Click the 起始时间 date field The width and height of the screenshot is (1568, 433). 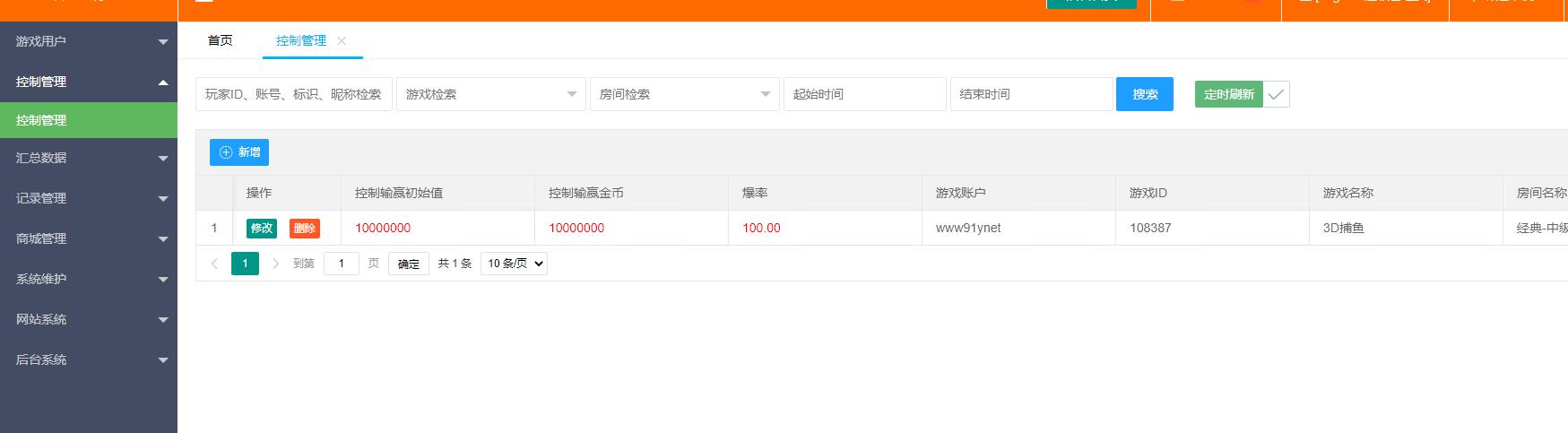(865, 94)
